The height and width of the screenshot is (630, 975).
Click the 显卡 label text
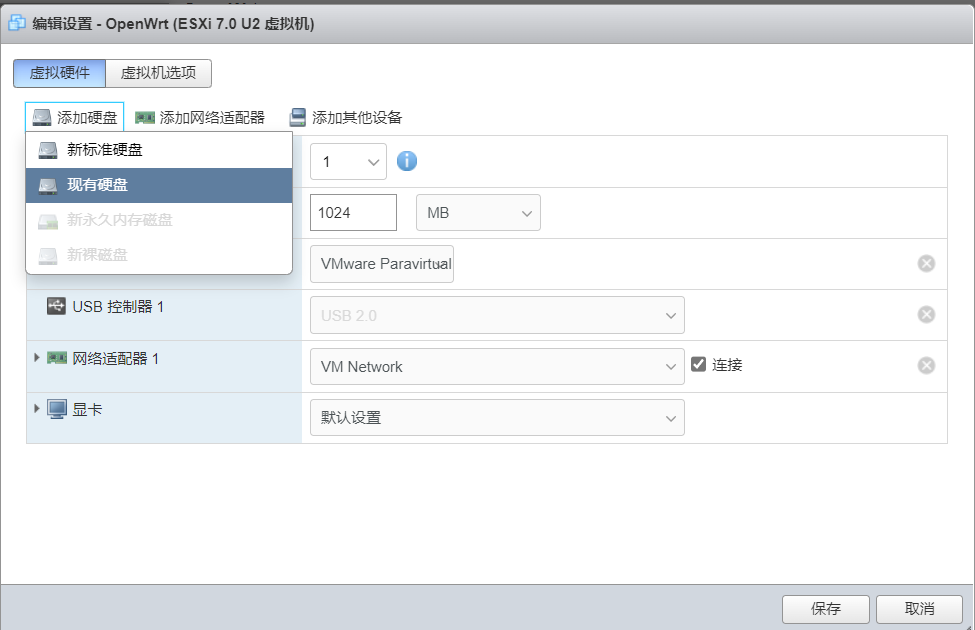tap(87, 409)
